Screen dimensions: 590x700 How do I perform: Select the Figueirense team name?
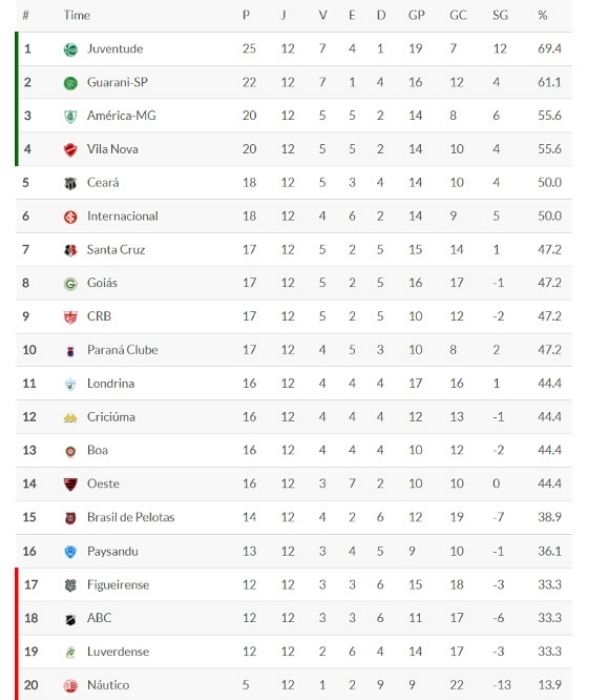tap(118, 585)
